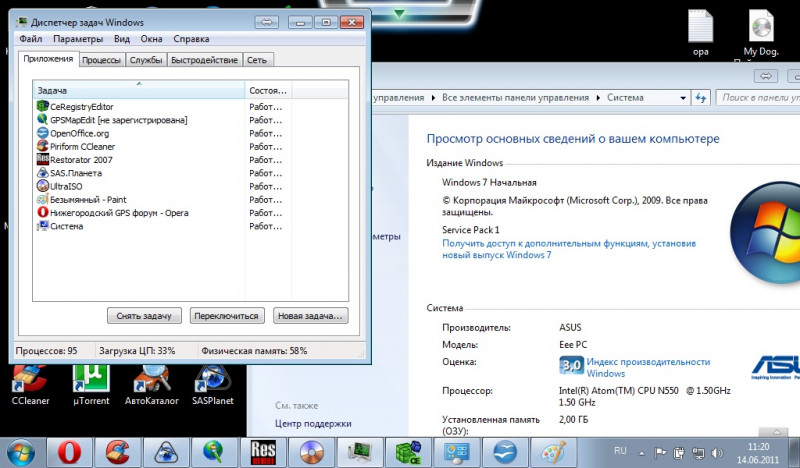Screen dimensions: 800x468
Task: Open Индекс производительности Windows link
Action: 648,367
